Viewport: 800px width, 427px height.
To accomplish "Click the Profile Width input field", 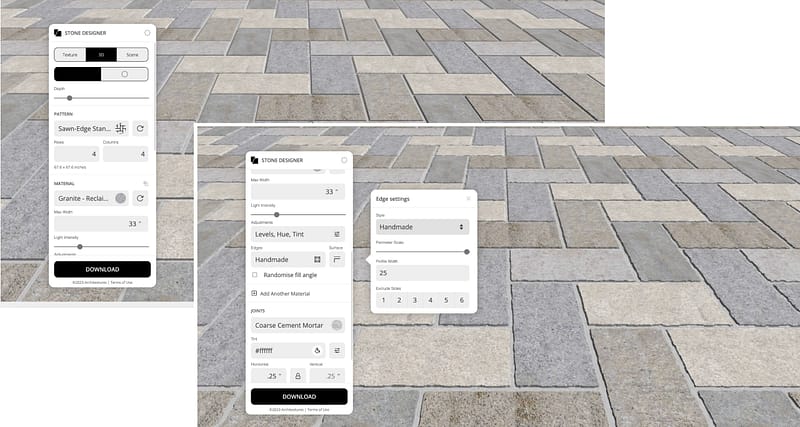I will click(x=422, y=272).
